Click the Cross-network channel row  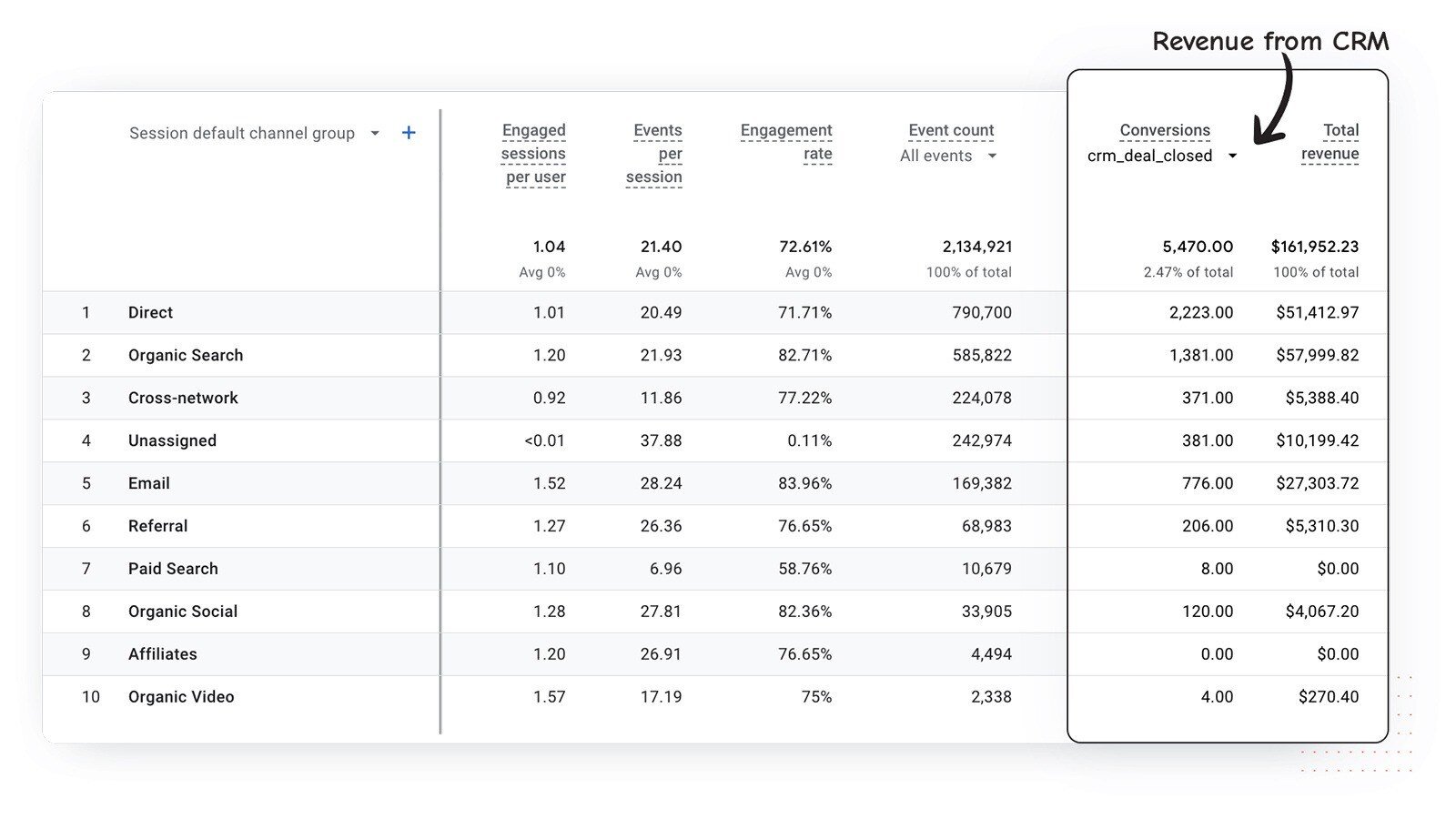183,398
